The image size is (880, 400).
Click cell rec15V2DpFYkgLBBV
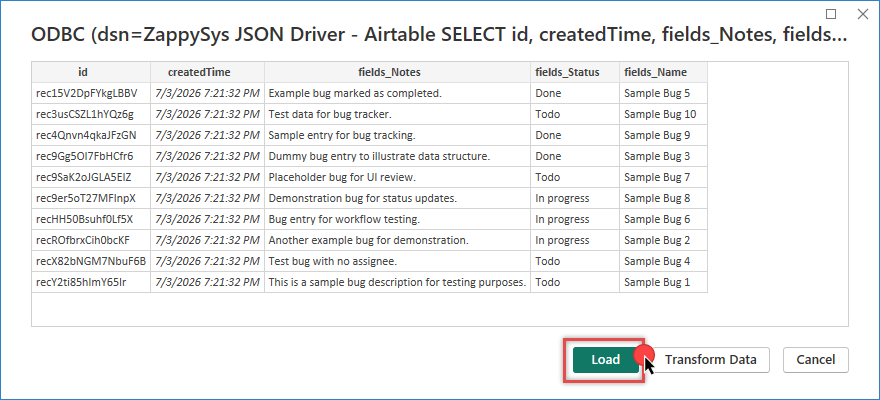pyautogui.click(x=91, y=93)
